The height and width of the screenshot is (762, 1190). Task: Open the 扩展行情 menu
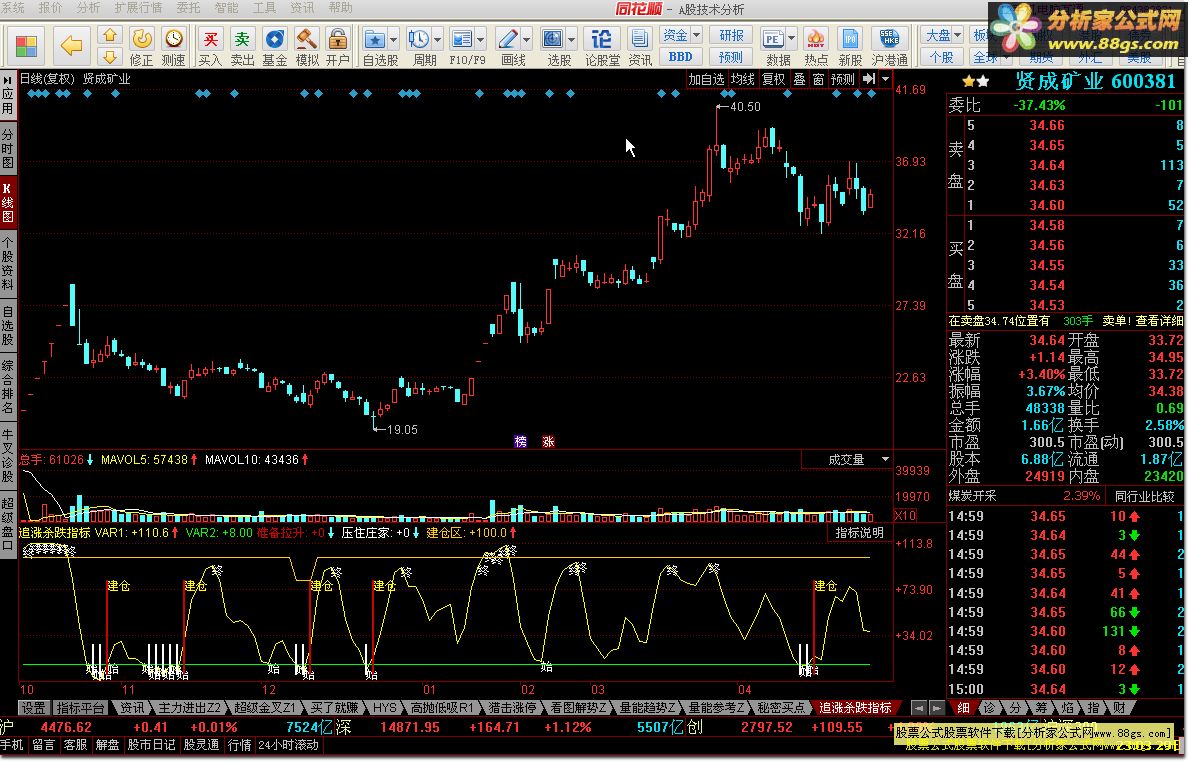pyautogui.click(x=138, y=8)
